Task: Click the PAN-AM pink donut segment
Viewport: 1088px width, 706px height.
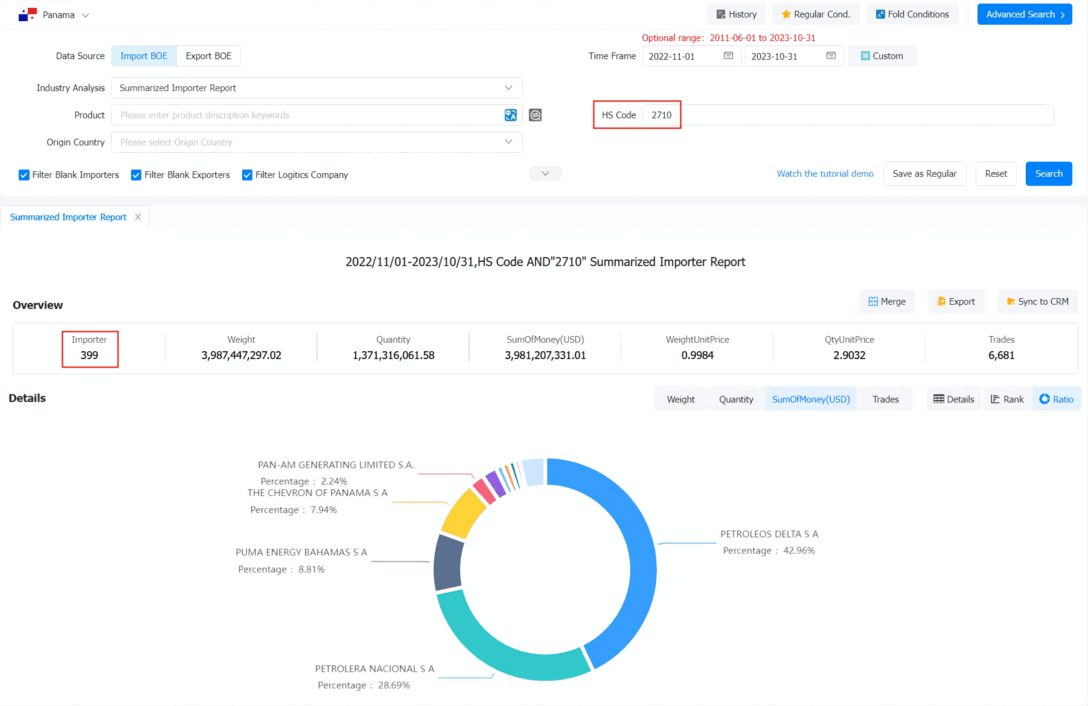Action: (x=484, y=491)
